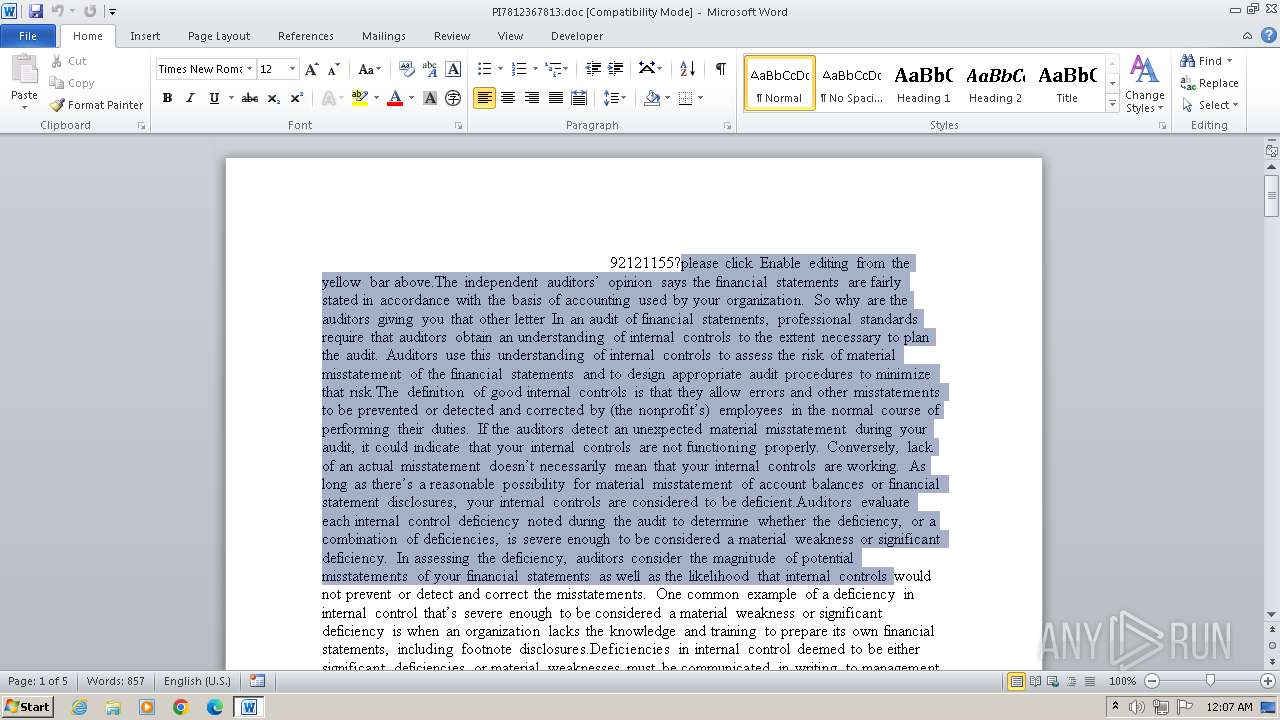The height and width of the screenshot is (720, 1280).
Task: Switch to the Mailings tab
Action: 384,36
